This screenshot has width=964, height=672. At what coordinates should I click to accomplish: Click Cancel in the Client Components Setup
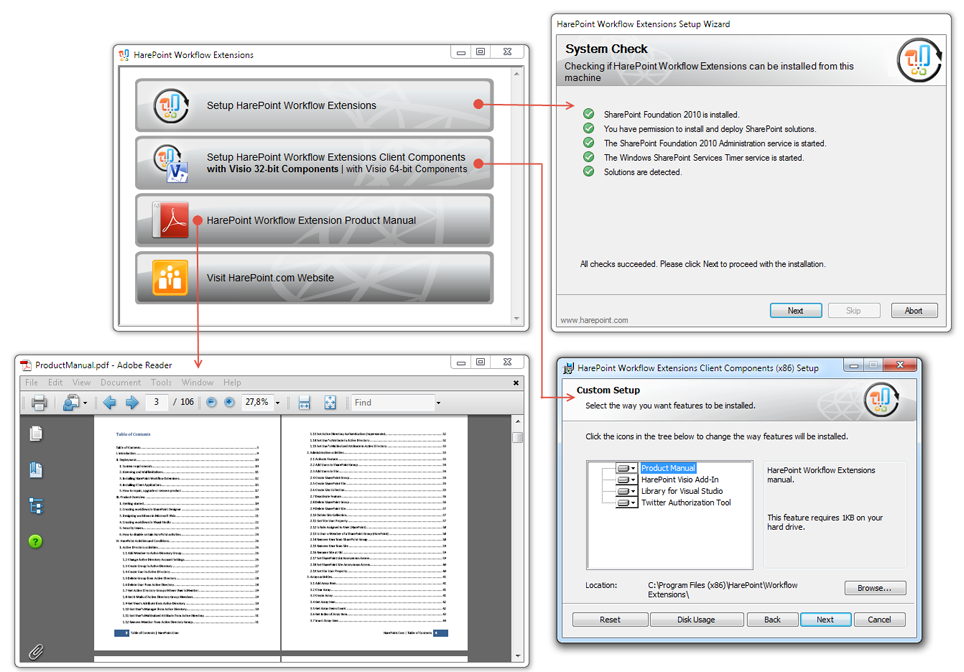pyautogui.click(x=879, y=620)
